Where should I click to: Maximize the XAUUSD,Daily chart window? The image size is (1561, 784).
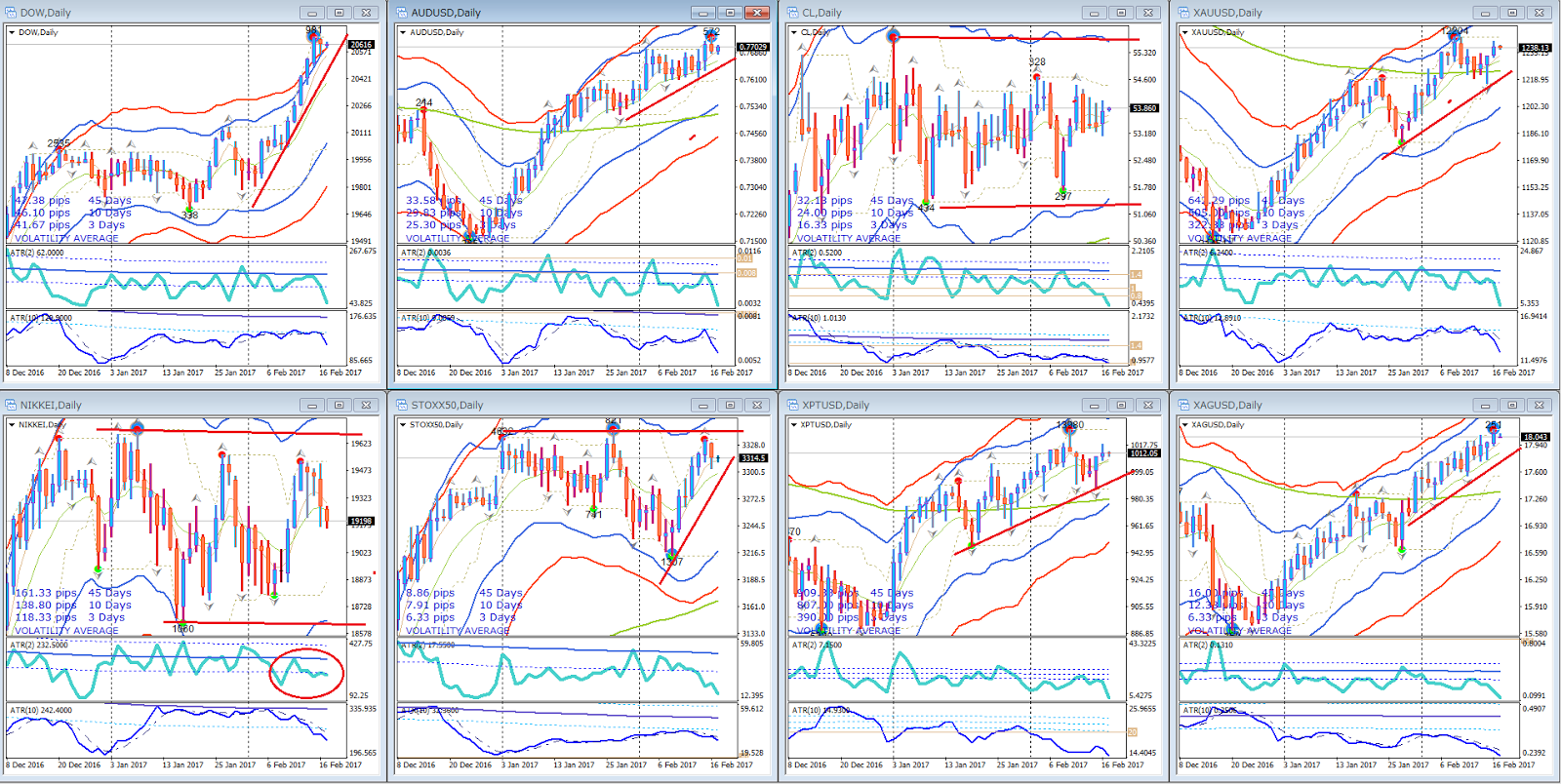pyautogui.click(x=1512, y=13)
